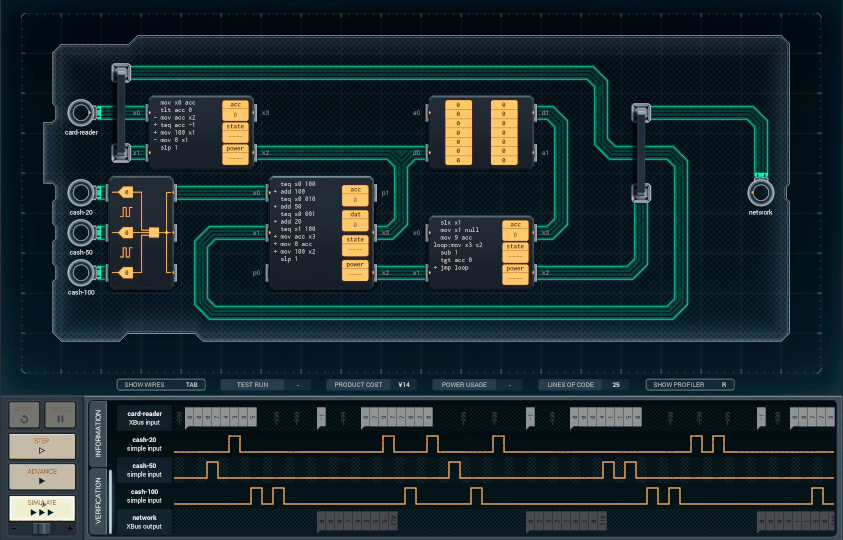The width and height of the screenshot is (843, 540).
Task: Click the Simulate fast-forward button
Action: coord(42,508)
